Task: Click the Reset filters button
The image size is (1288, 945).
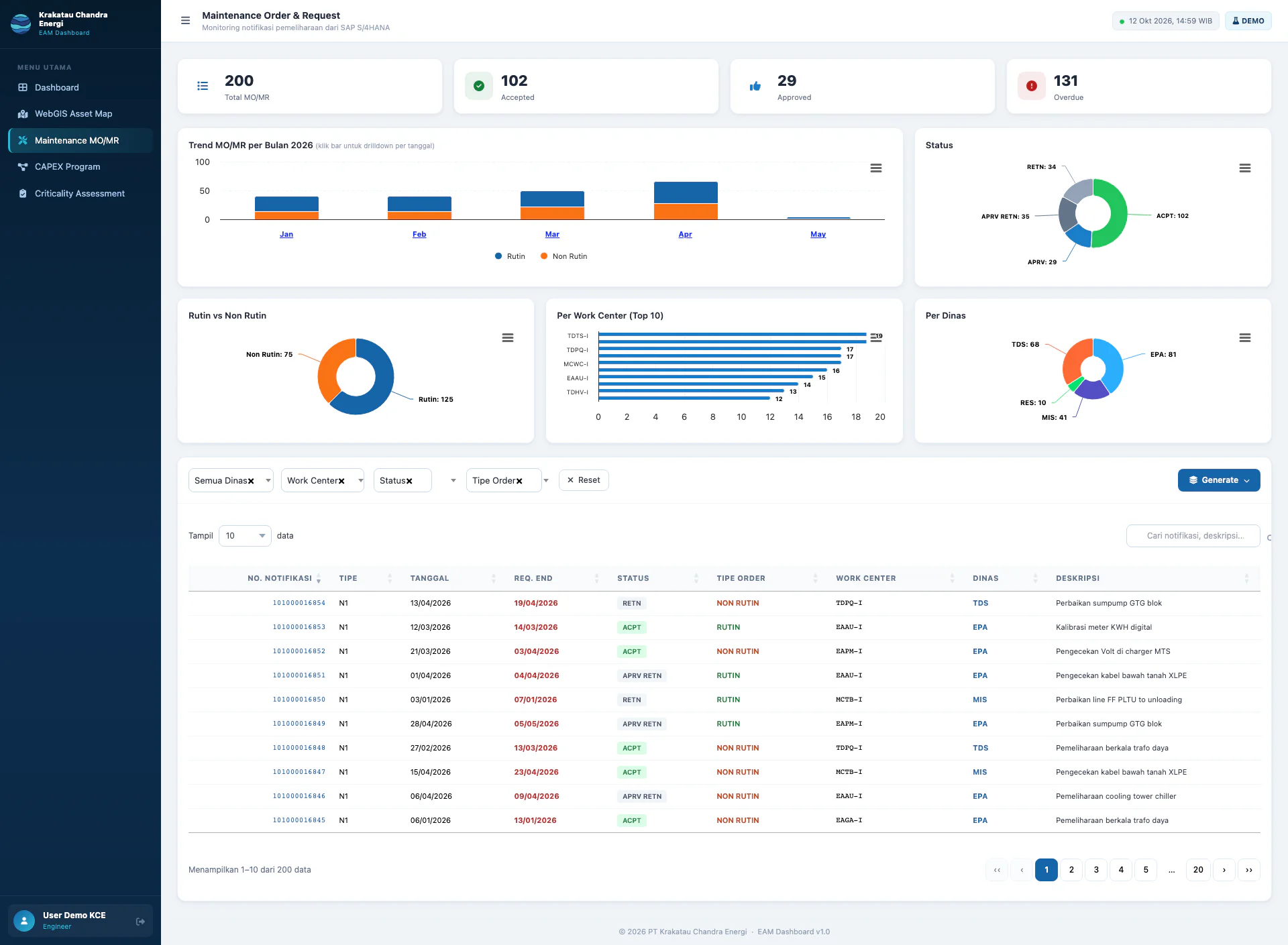Action: tap(584, 480)
